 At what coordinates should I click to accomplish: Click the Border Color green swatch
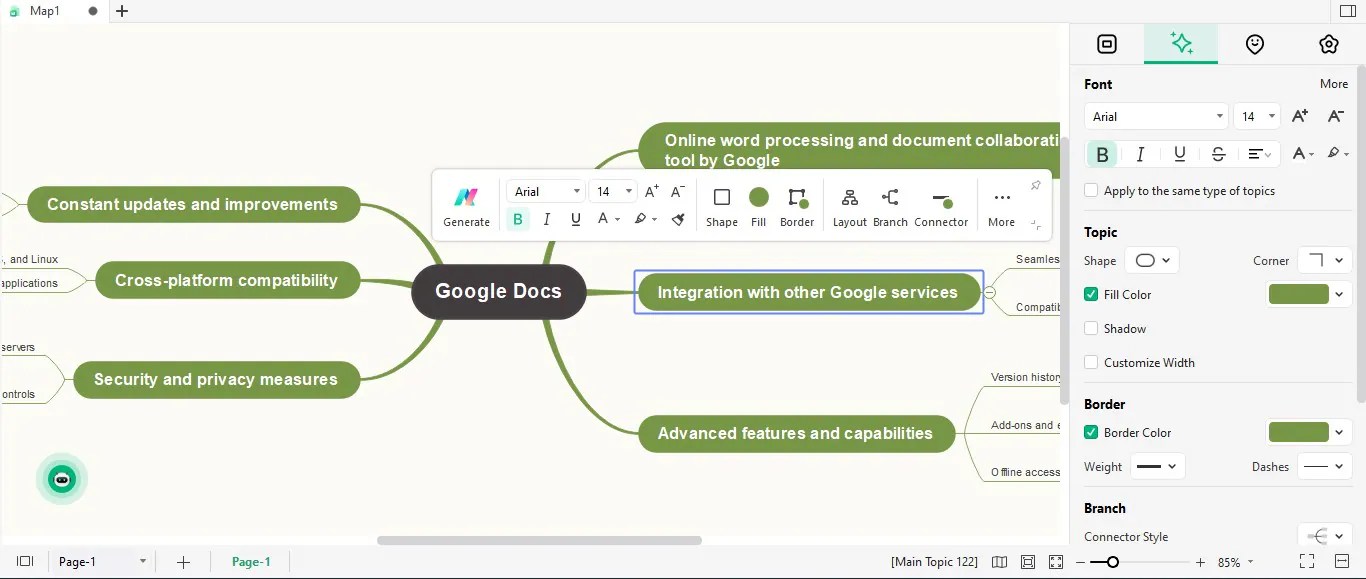click(1298, 432)
